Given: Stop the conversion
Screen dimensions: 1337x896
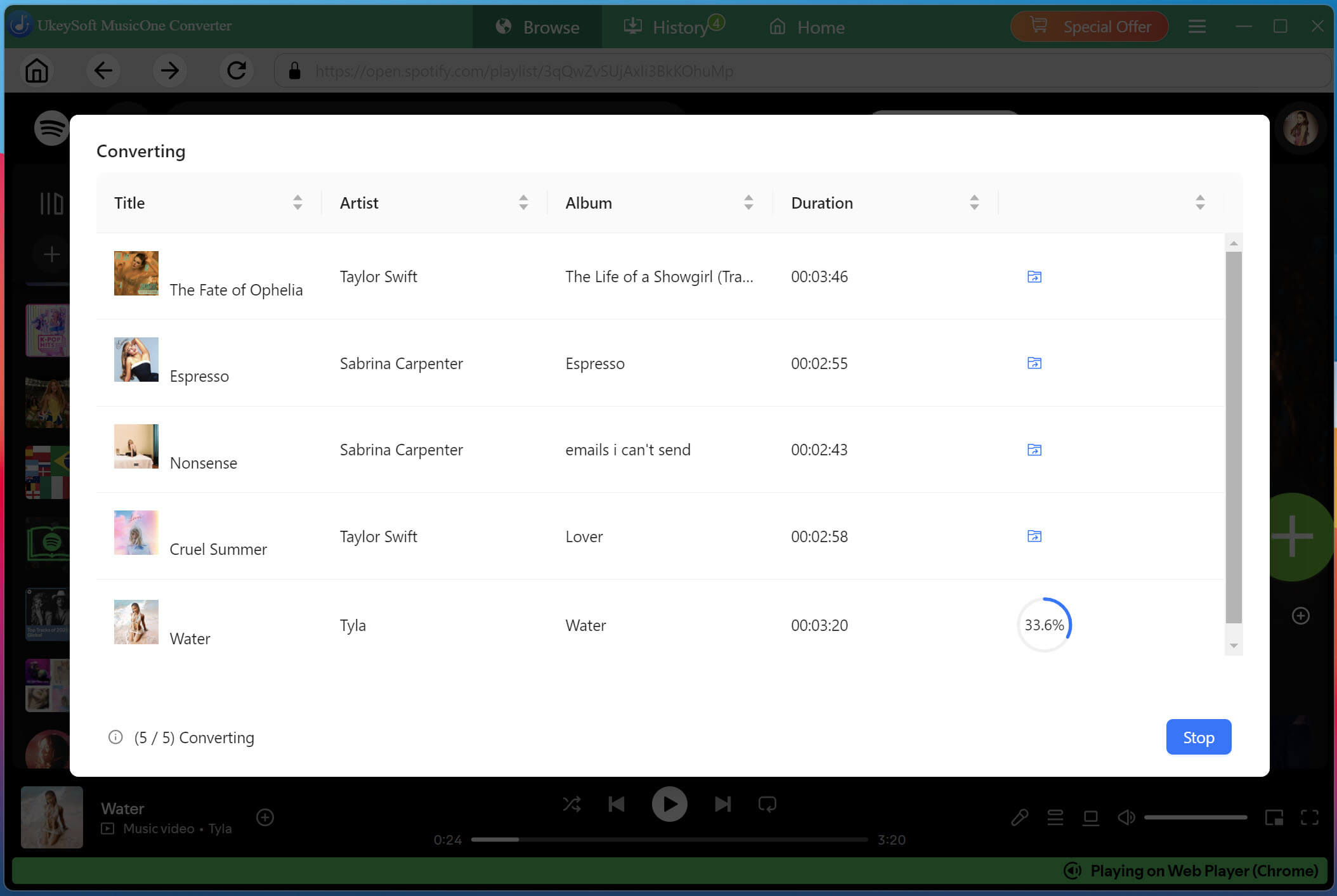Looking at the screenshot, I should coord(1198,737).
